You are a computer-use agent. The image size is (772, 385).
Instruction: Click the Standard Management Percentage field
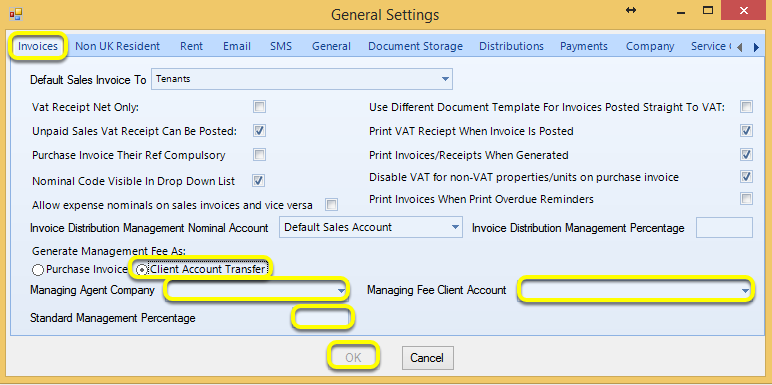[322, 318]
